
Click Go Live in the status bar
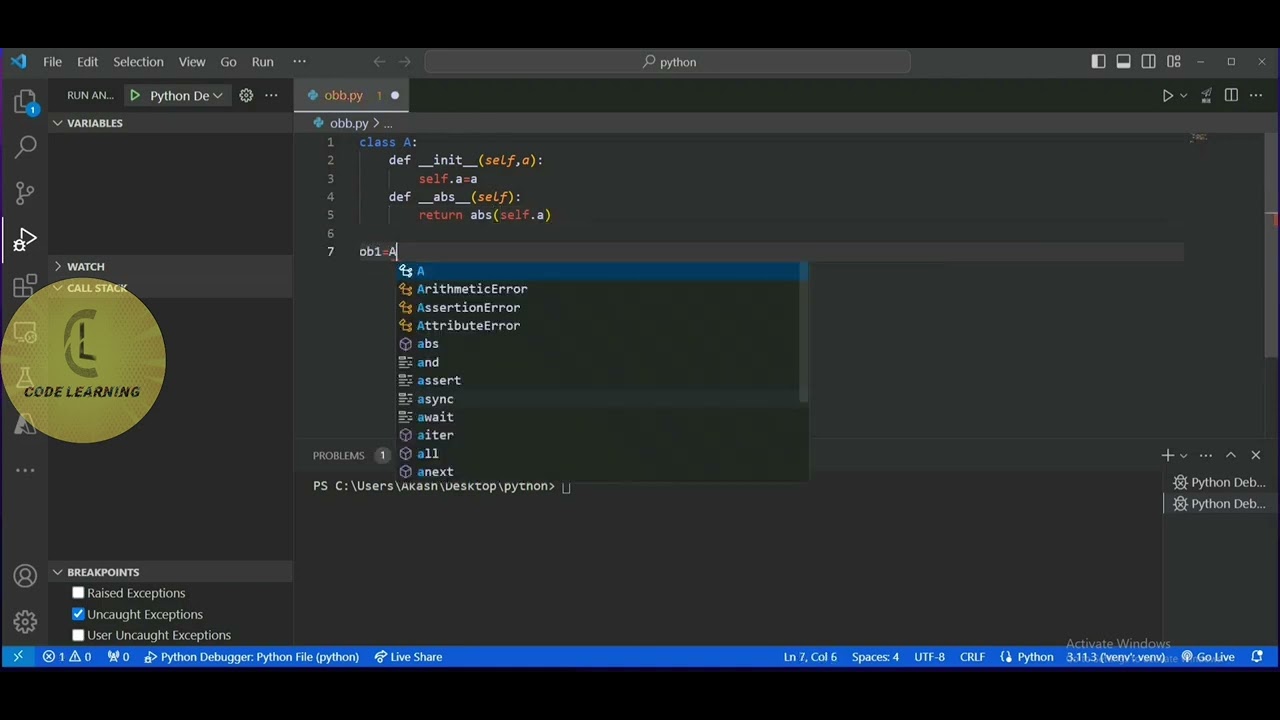tap(1208, 657)
